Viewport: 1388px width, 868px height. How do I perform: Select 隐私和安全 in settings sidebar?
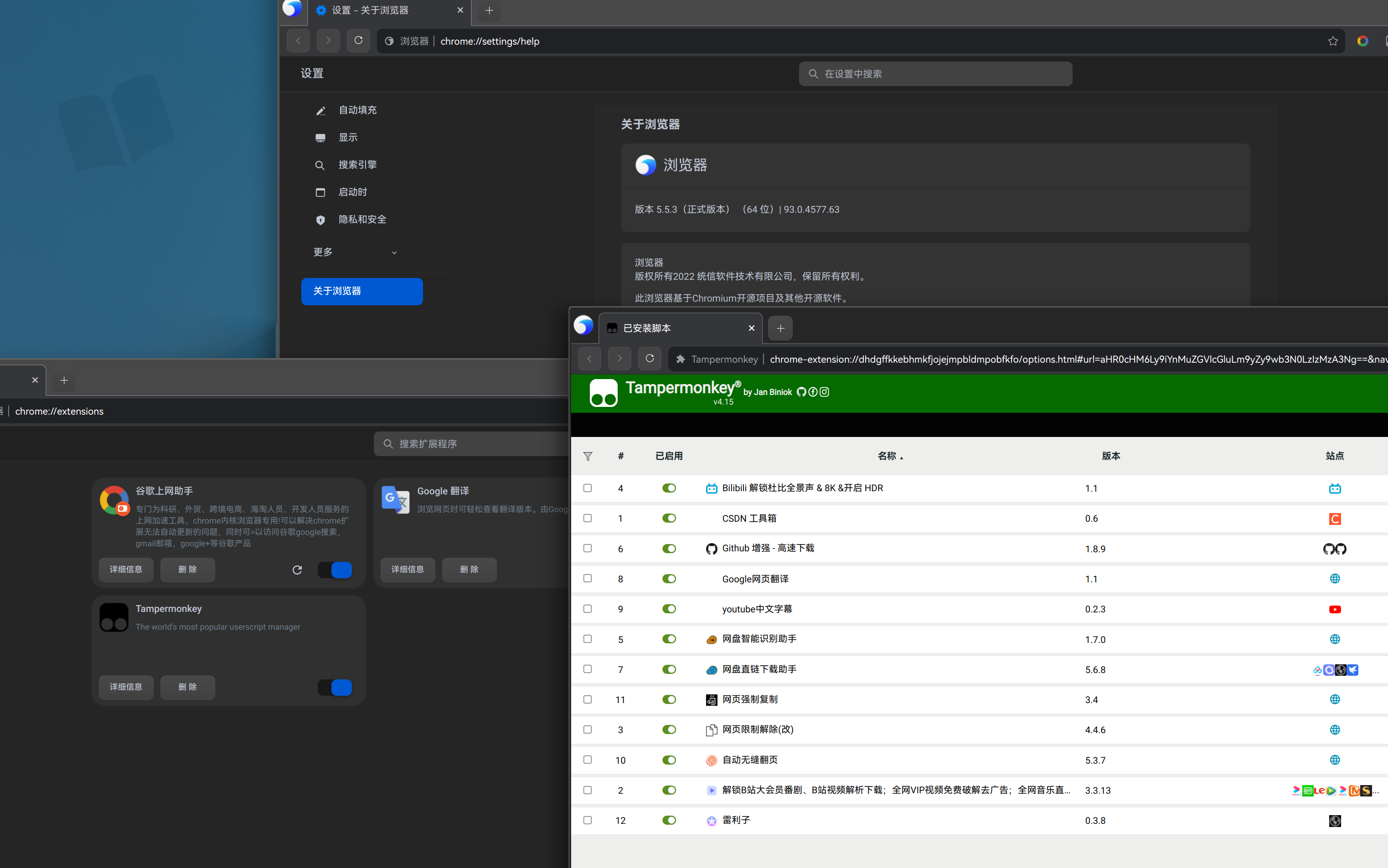(x=362, y=219)
